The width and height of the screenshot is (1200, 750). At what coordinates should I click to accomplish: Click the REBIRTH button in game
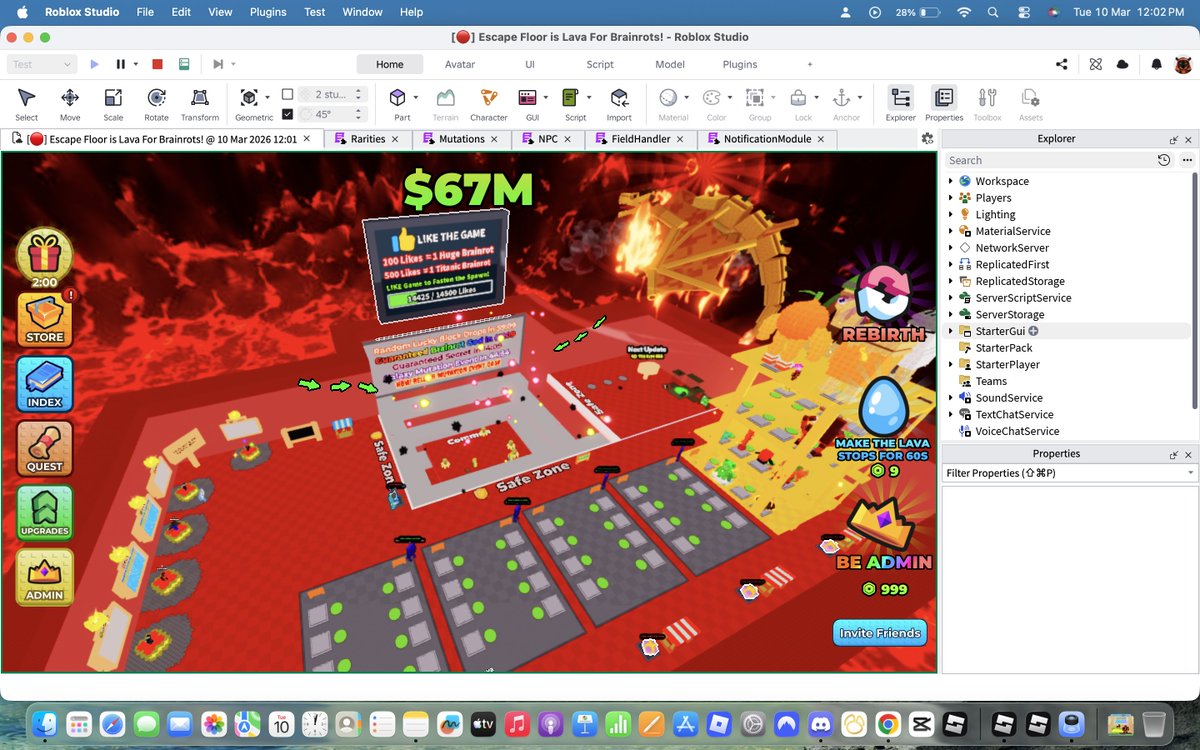click(883, 303)
